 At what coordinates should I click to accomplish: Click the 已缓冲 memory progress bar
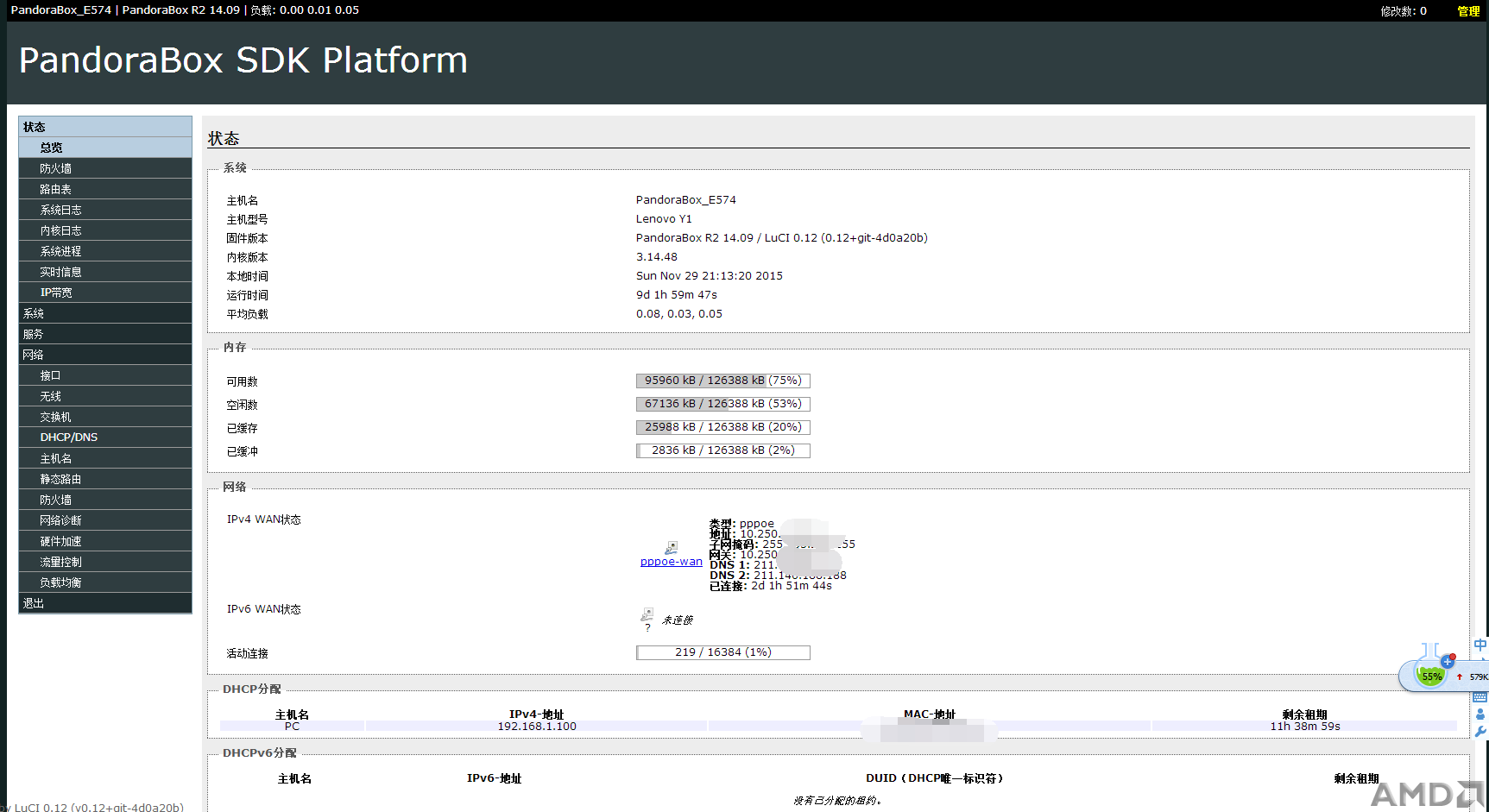723,450
